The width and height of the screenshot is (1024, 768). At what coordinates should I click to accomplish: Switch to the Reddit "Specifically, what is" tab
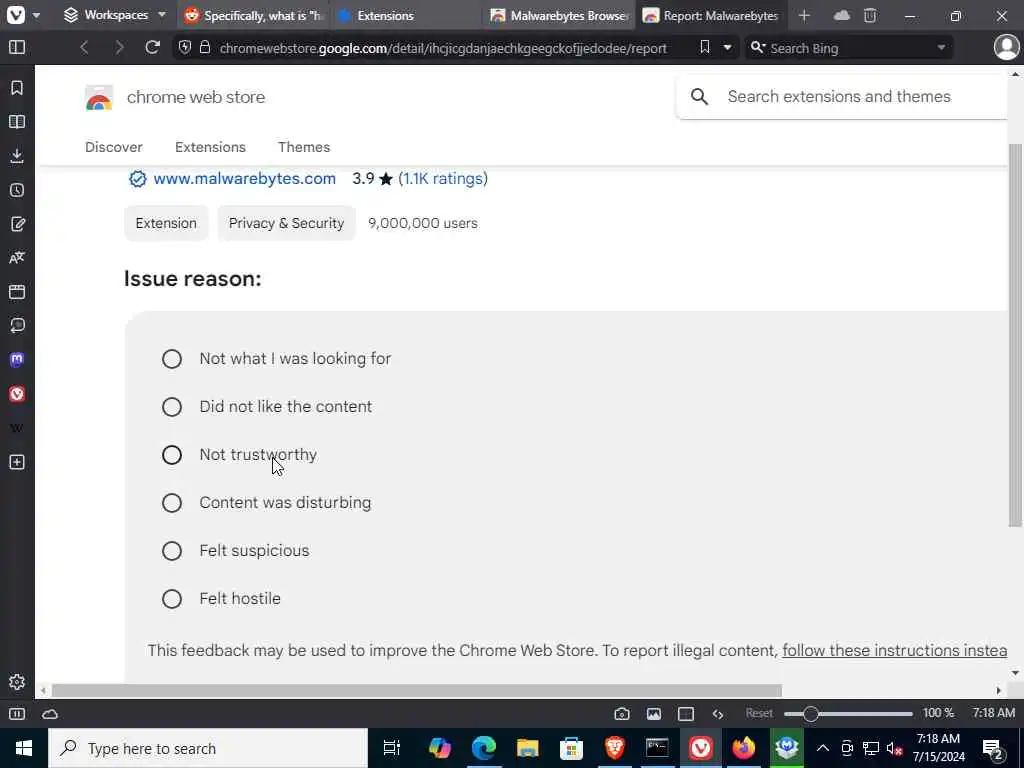253,15
